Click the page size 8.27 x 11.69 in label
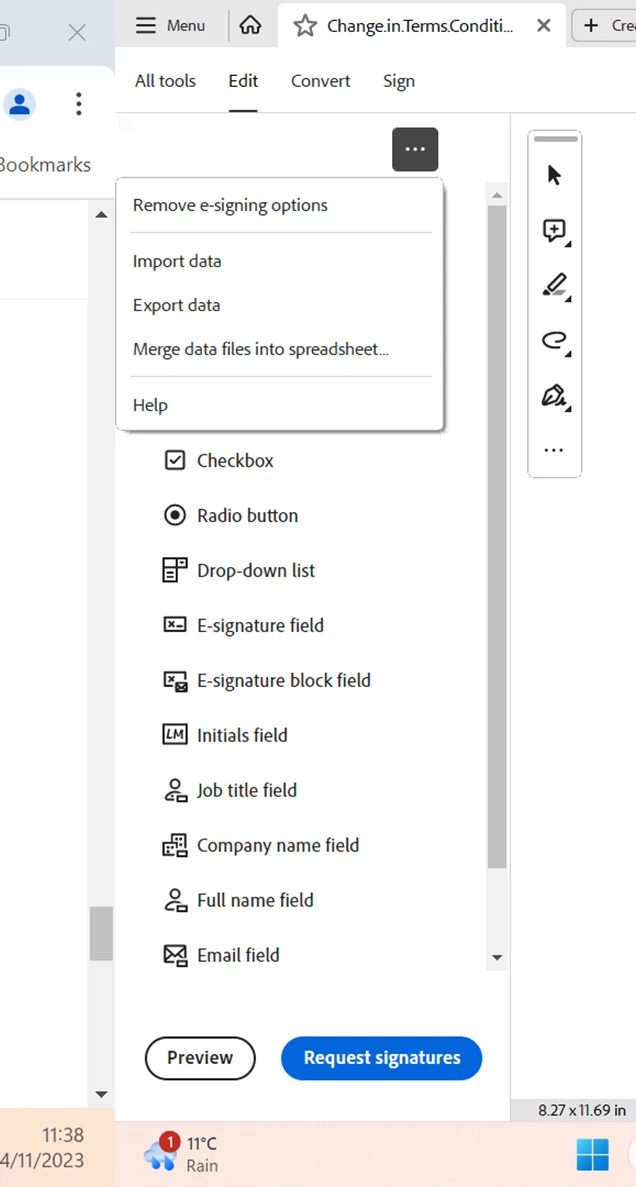The image size is (636, 1187). tap(582, 1111)
